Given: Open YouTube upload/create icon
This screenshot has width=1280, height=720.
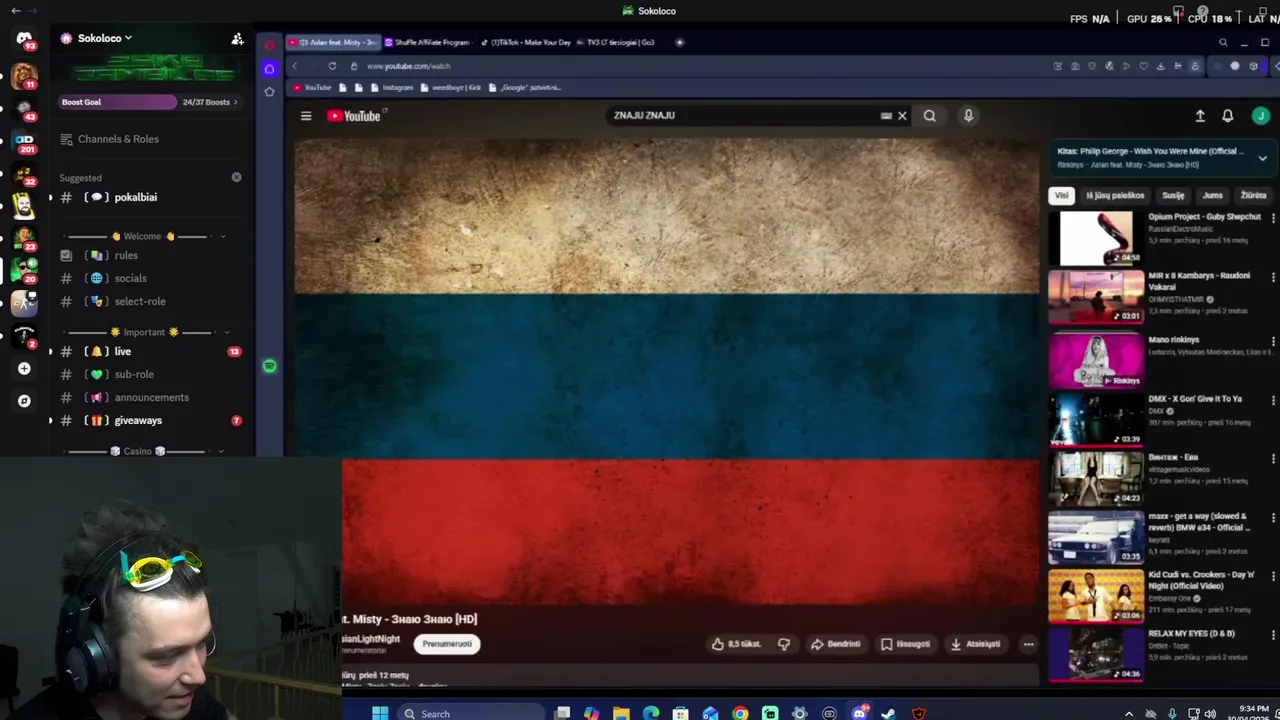Looking at the screenshot, I should tap(1200, 116).
